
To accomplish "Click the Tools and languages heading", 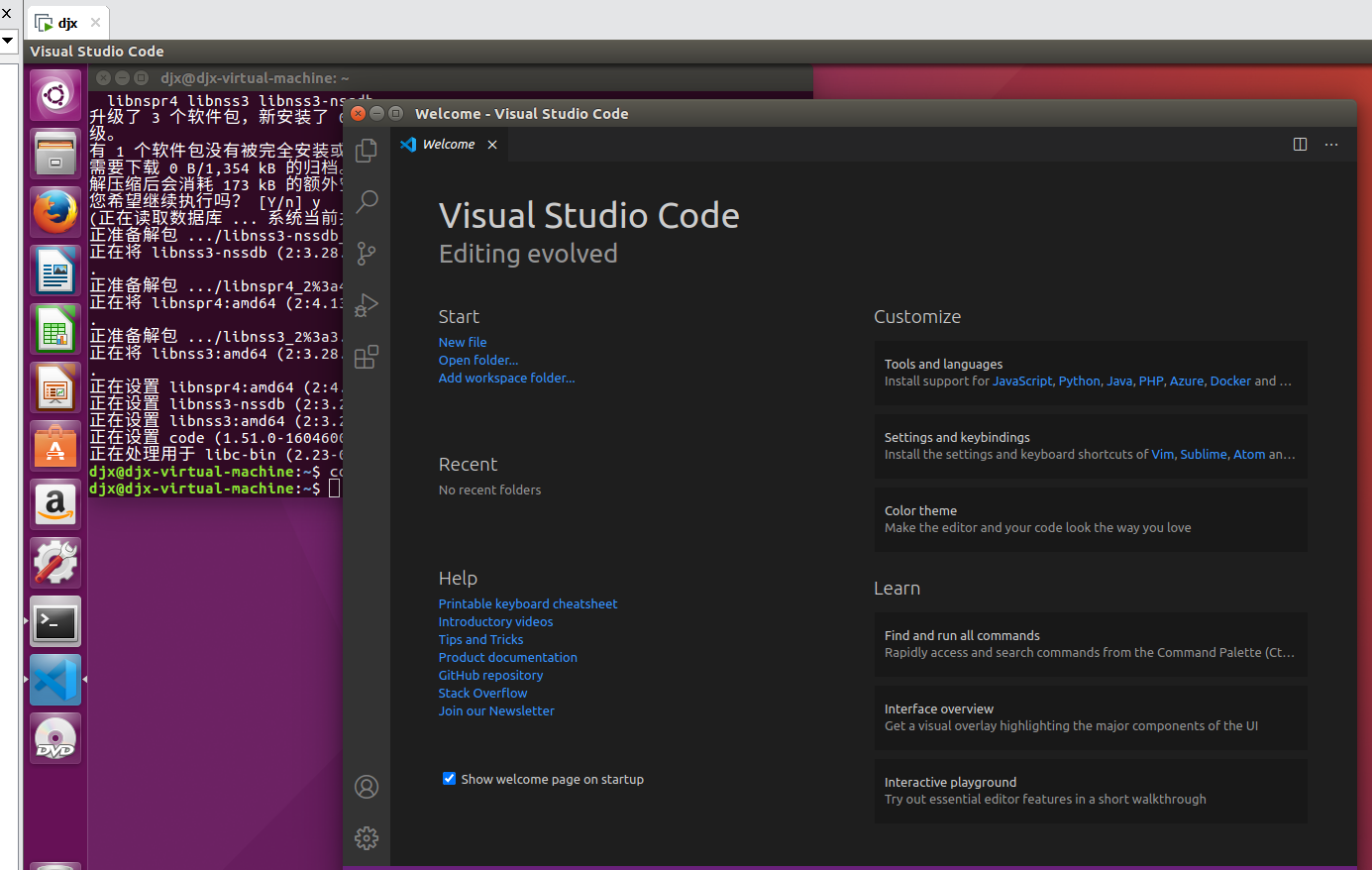I will click(943, 364).
